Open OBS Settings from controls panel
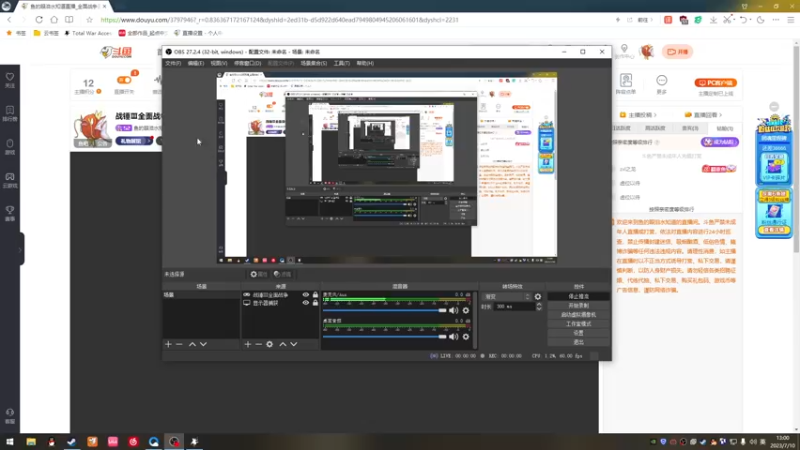 (578, 333)
